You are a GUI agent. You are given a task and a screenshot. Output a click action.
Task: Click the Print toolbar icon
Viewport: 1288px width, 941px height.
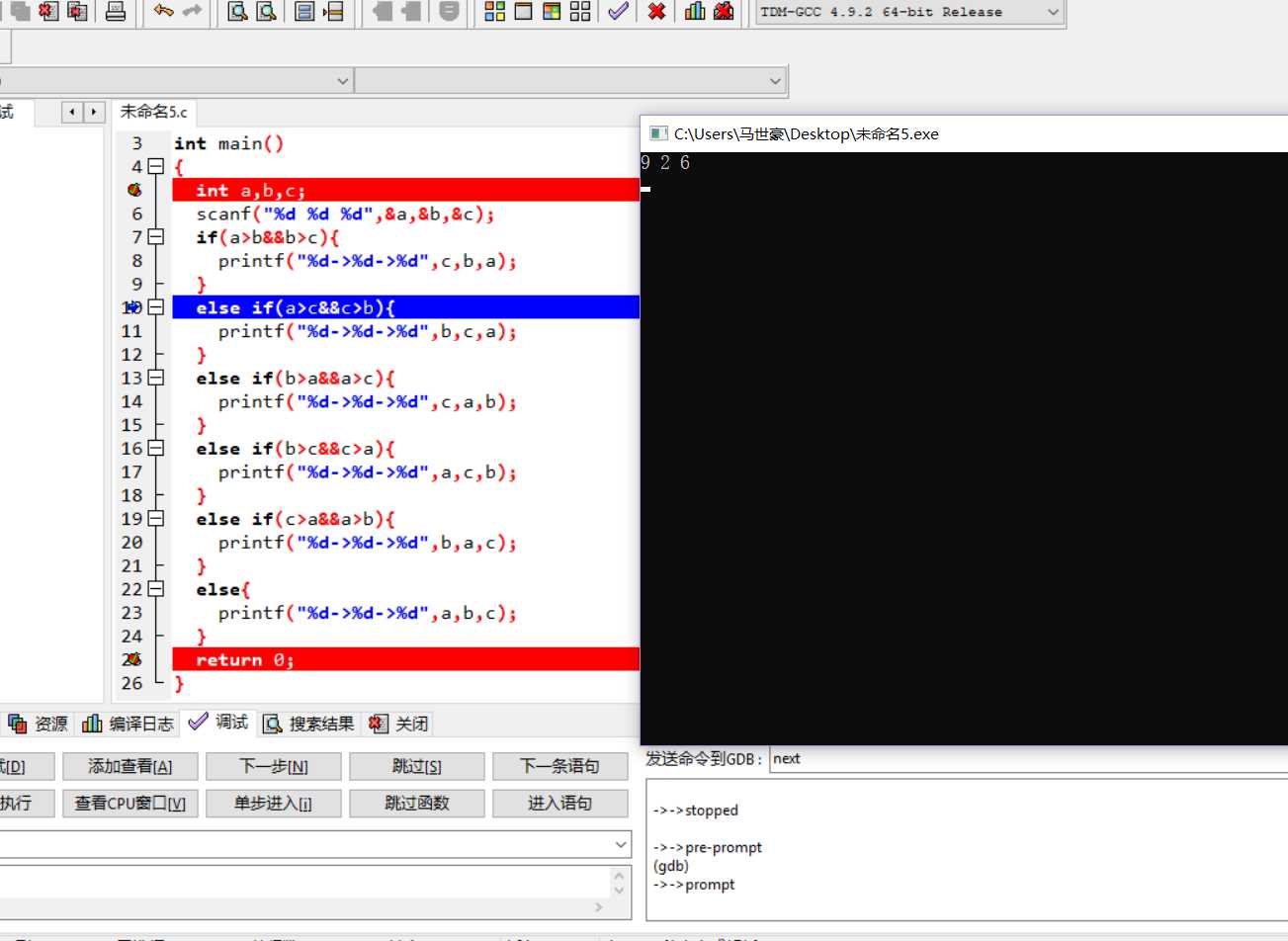116,11
